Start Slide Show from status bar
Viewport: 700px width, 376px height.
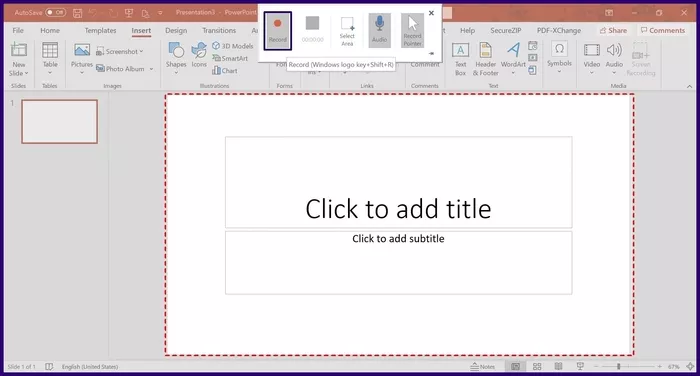pos(580,367)
